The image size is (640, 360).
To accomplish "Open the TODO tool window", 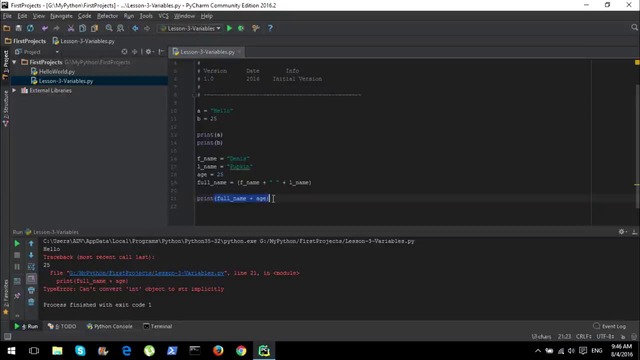I will pos(62,326).
